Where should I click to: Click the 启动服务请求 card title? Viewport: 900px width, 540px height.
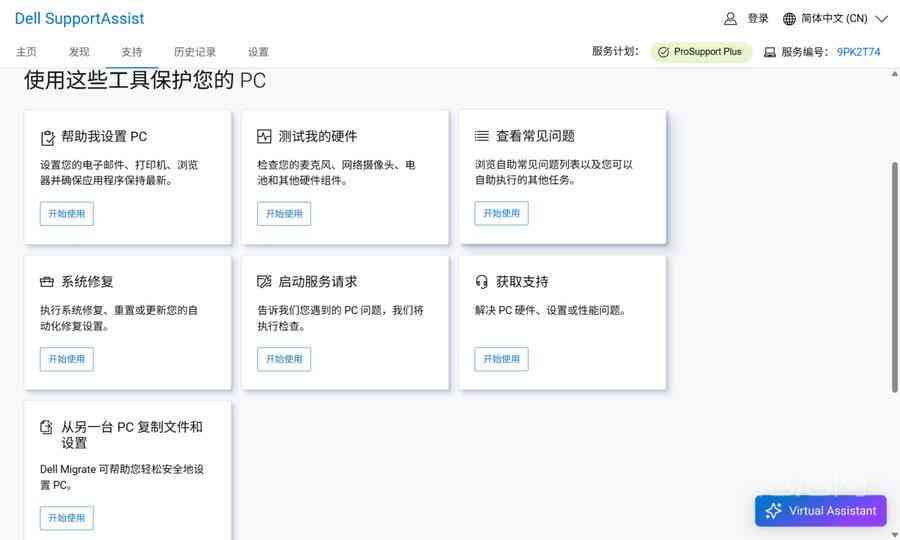click(x=318, y=282)
